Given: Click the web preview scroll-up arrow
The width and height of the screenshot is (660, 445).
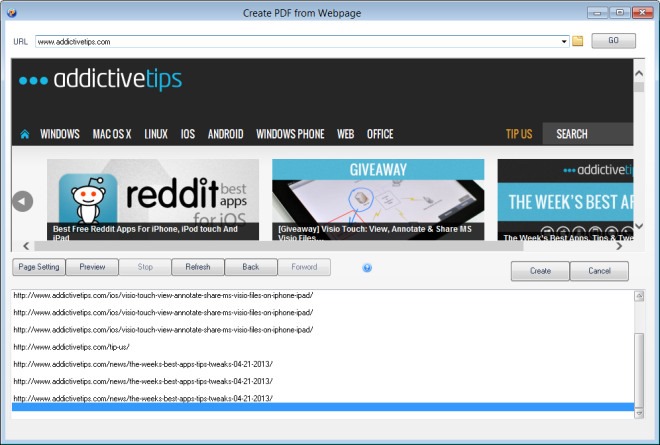Looking at the screenshot, I should 639,73.
